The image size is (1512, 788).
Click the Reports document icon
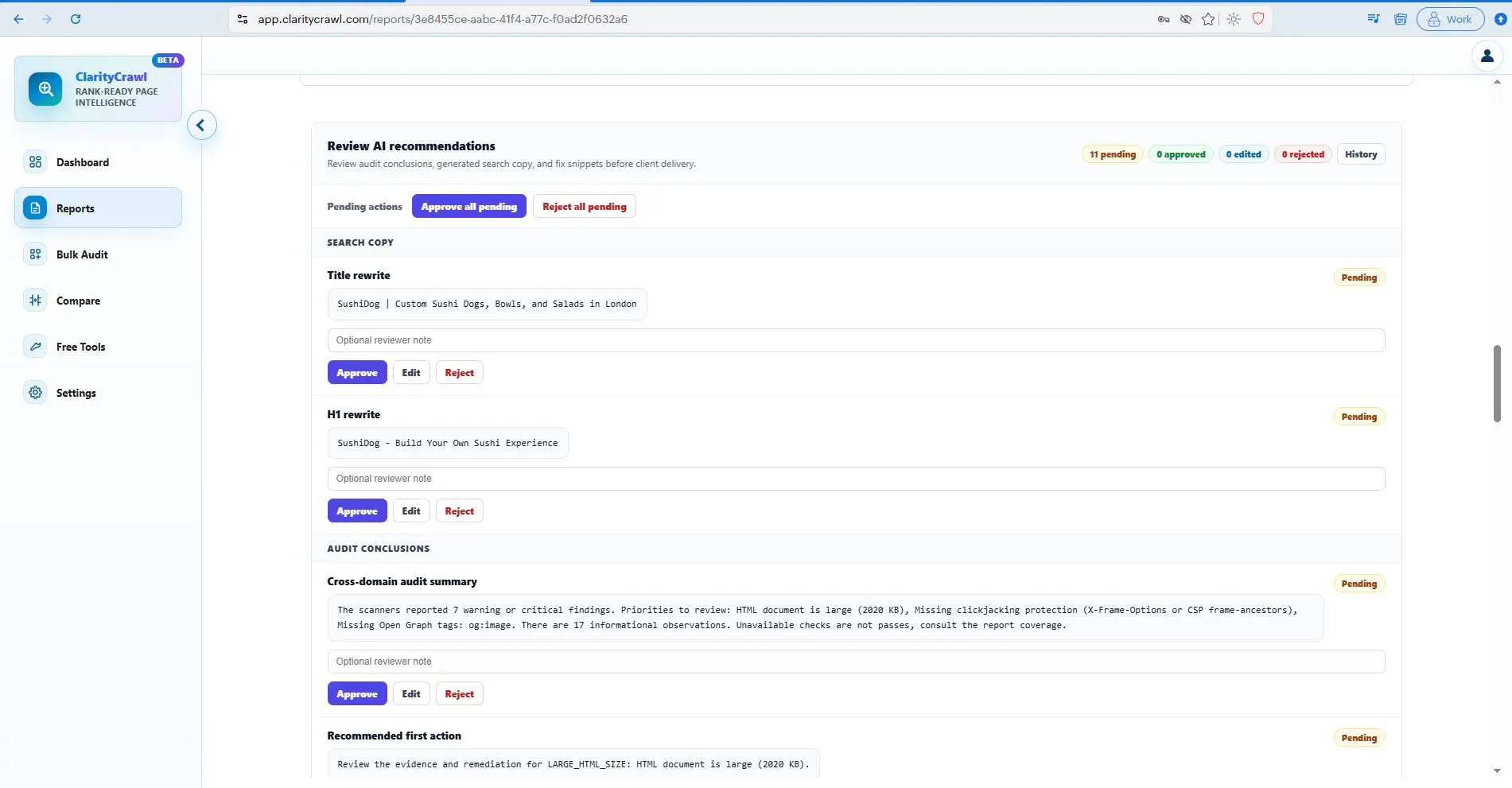pos(35,208)
